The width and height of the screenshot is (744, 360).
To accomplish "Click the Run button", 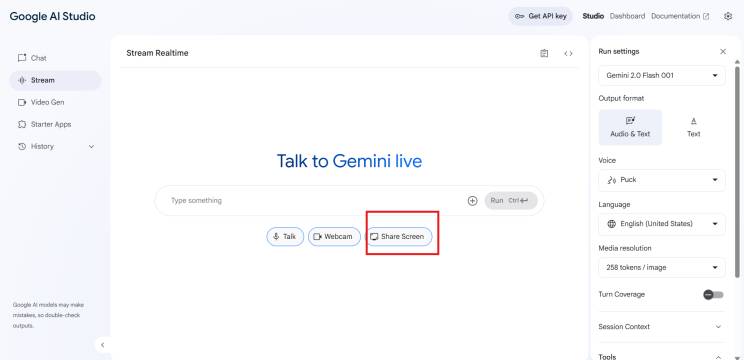I will (511, 201).
